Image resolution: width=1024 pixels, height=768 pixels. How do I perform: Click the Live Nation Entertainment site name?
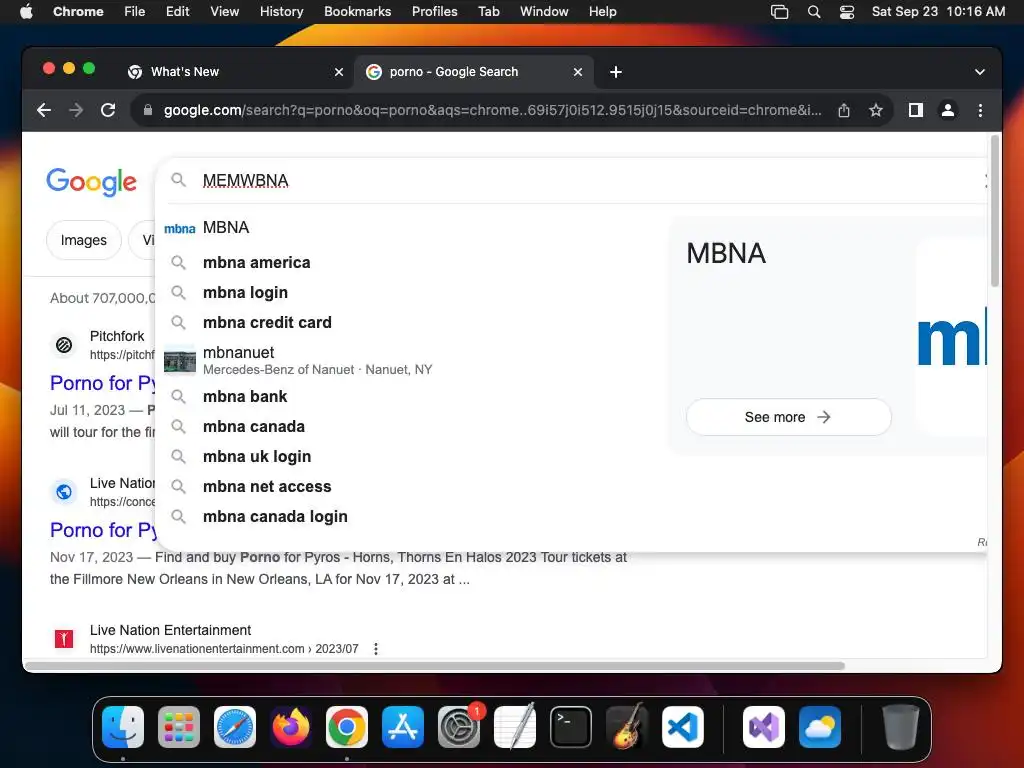(170, 630)
